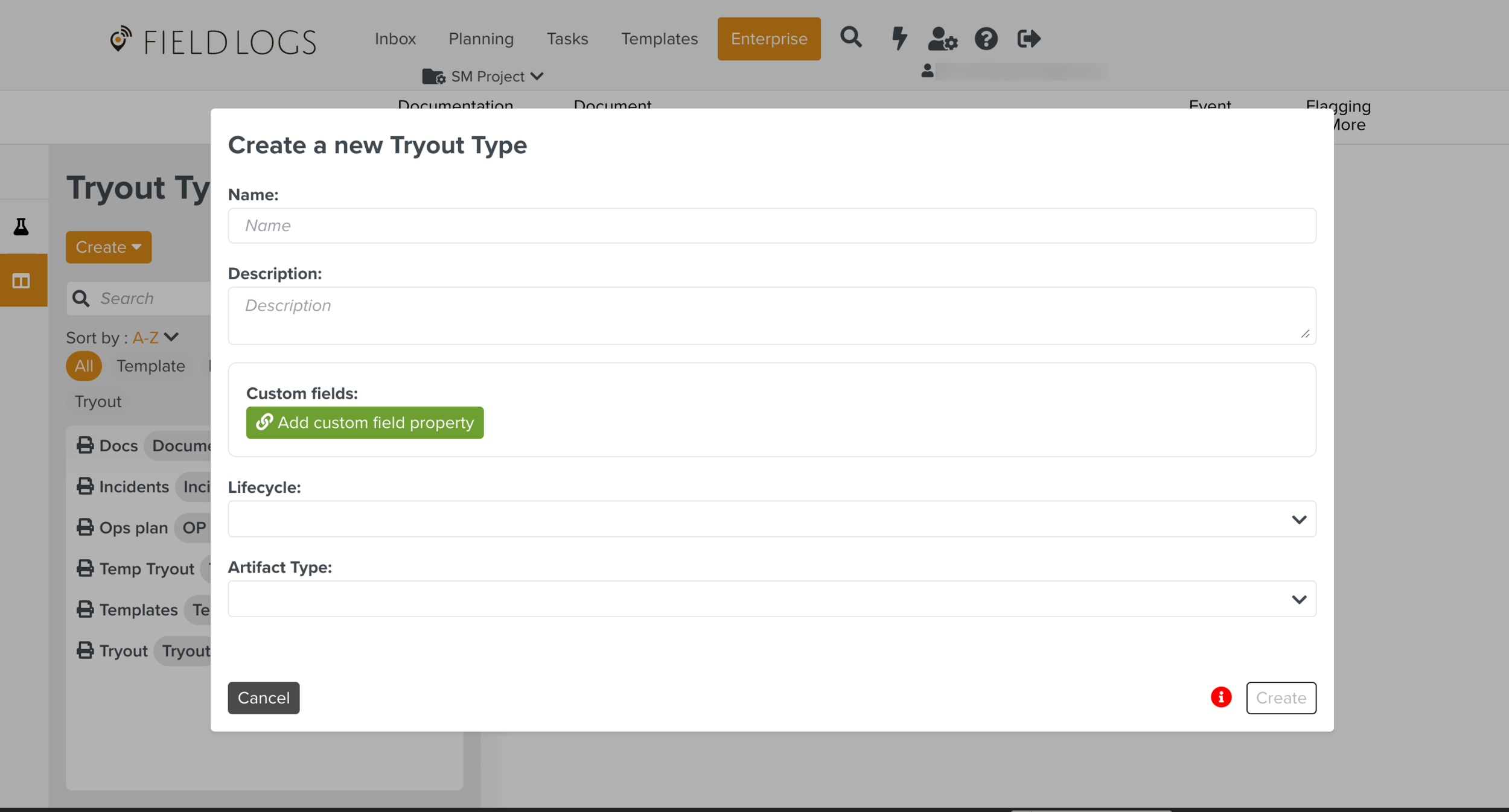Focus the Description text area
1509x812 pixels.
click(x=771, y=316)
